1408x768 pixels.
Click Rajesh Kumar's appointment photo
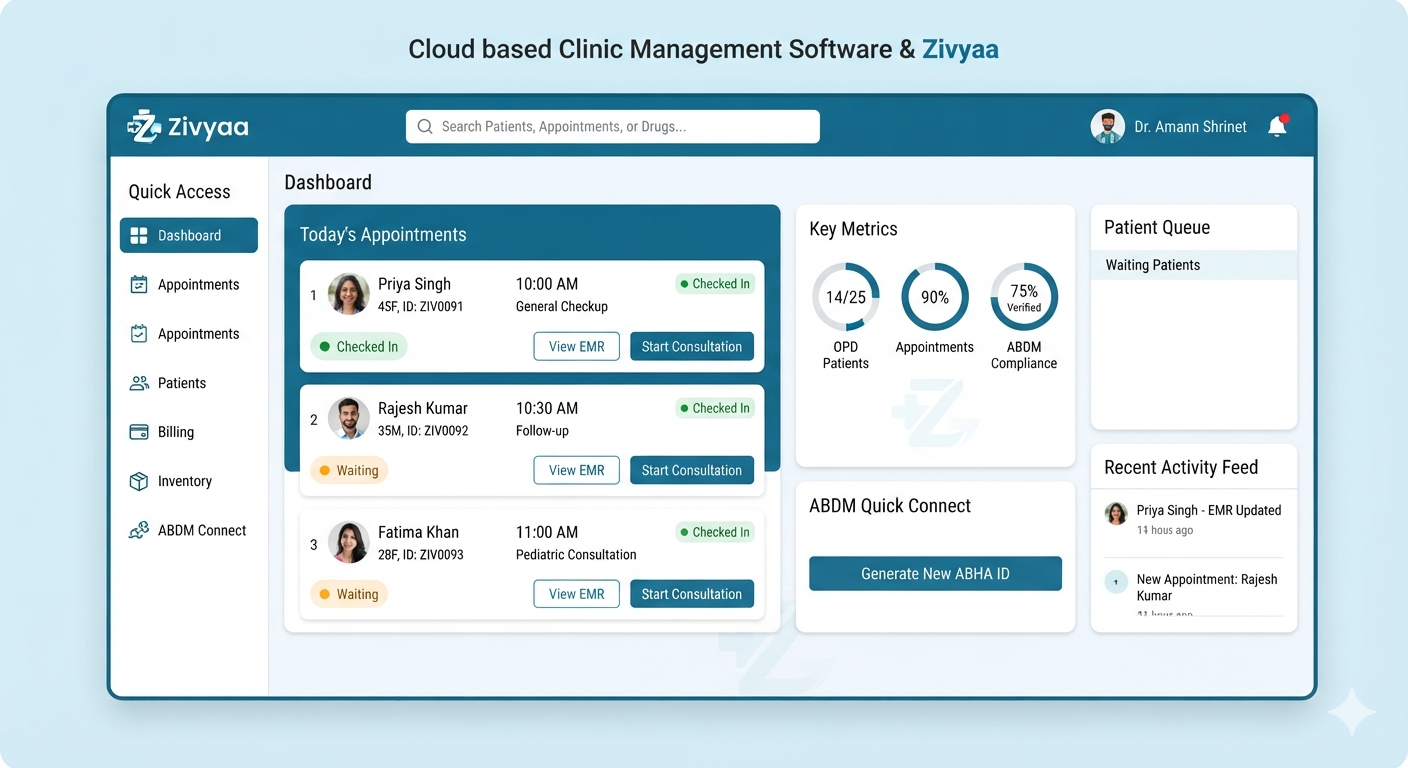coord(349,418)
